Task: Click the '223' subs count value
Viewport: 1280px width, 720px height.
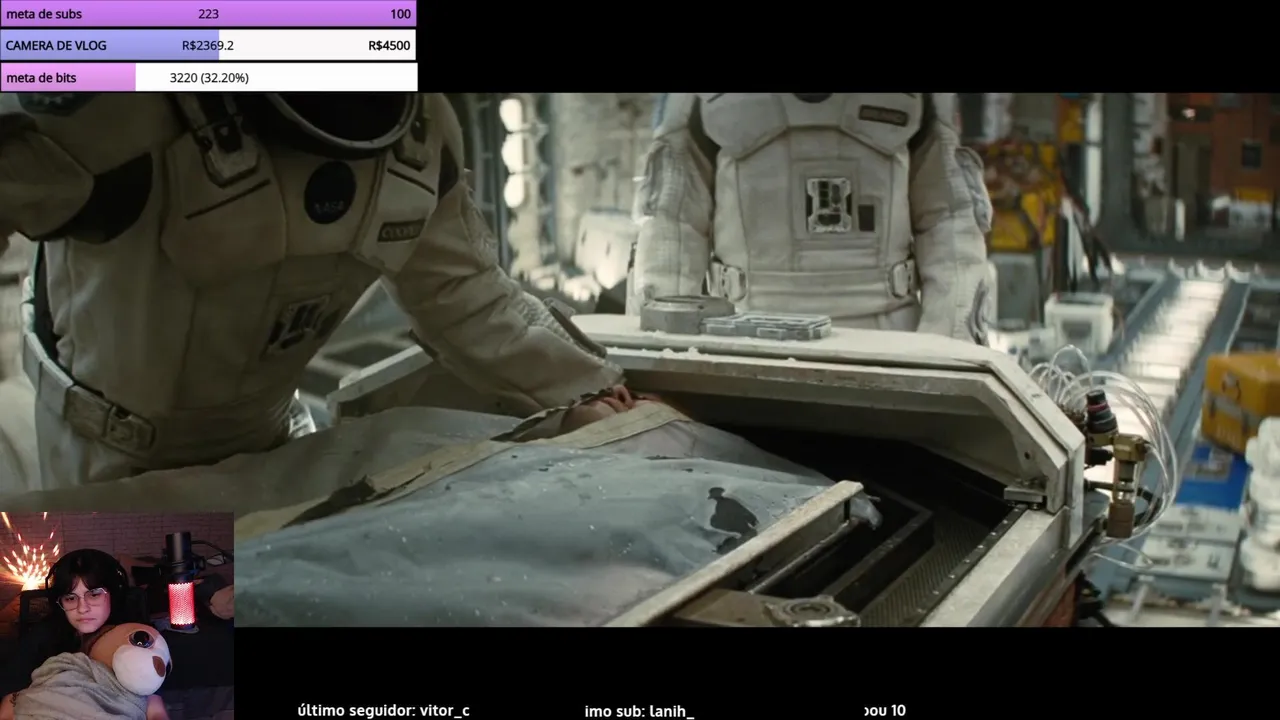Action: point(208,14)
